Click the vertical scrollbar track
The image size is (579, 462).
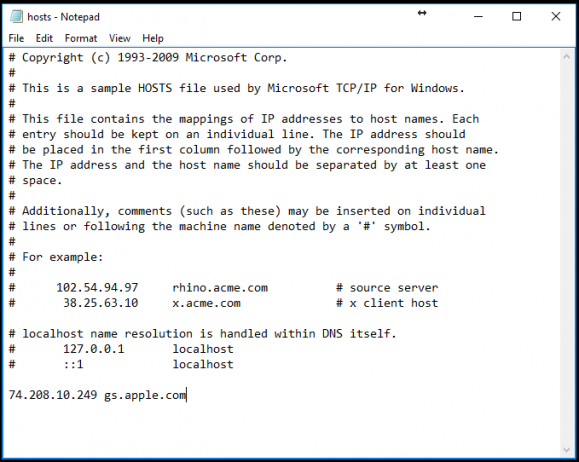tap(566, 253)
